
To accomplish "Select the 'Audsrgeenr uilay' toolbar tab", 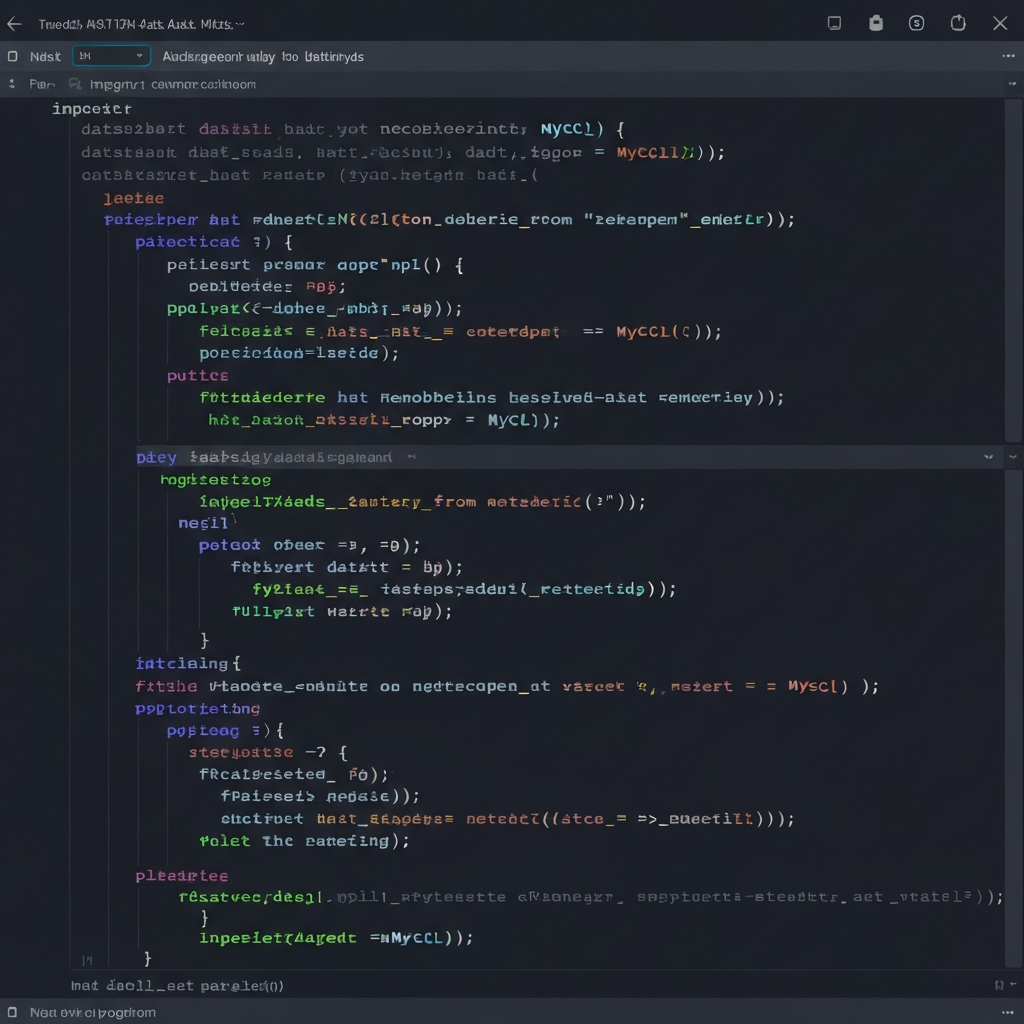I will coord(216,57).
